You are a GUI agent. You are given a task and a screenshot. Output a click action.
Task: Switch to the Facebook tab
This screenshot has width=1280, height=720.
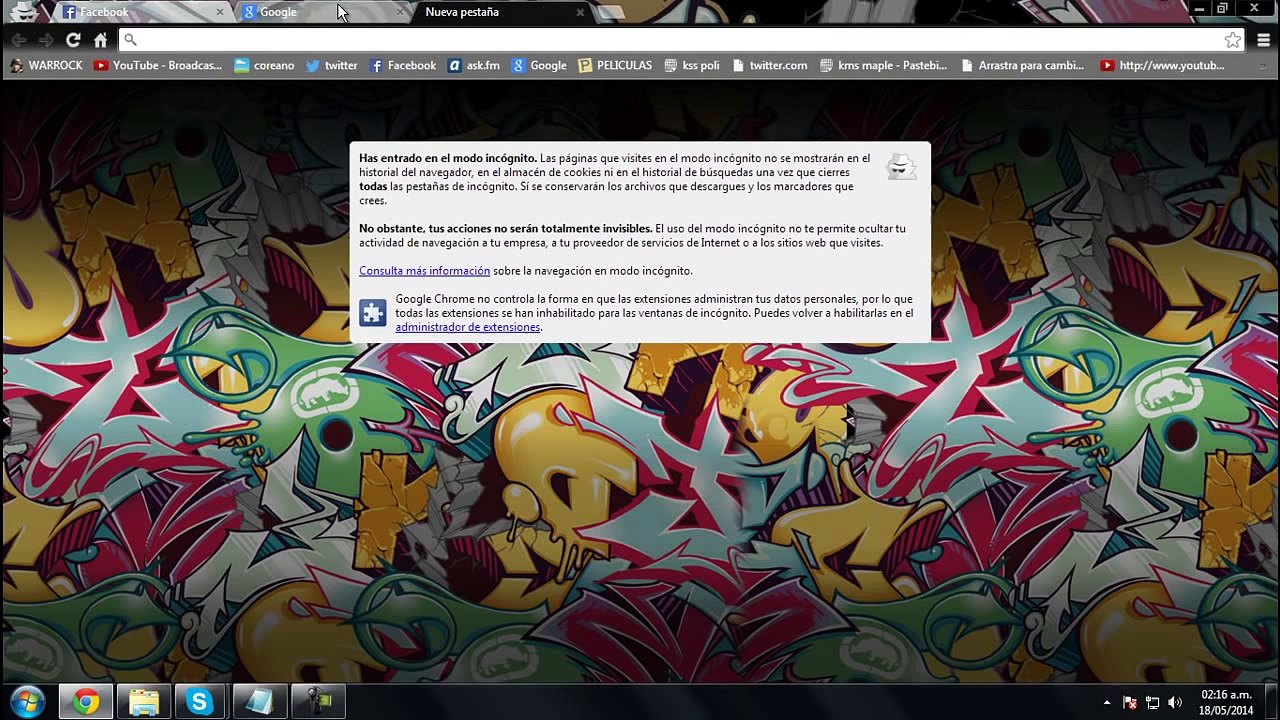[x=140, y=12]
